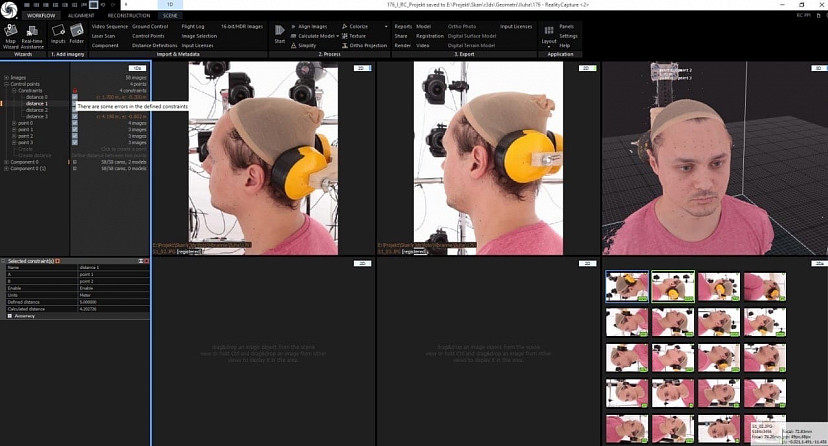Run Simplify tool
This screenshot has width=828, height=446.
304,45
